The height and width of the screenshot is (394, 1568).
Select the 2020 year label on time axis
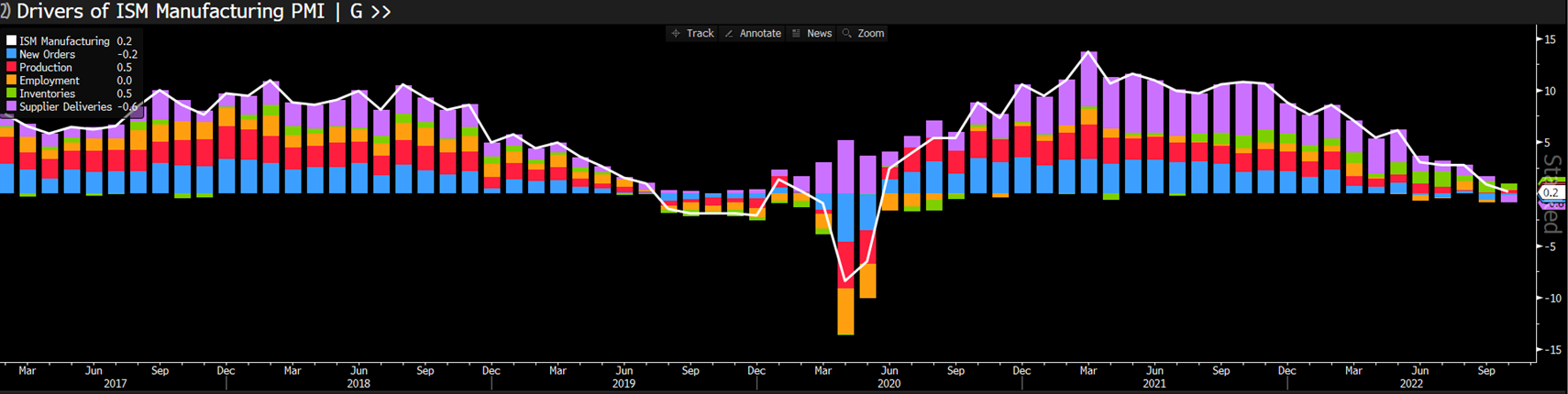click(x=889, y=384)
